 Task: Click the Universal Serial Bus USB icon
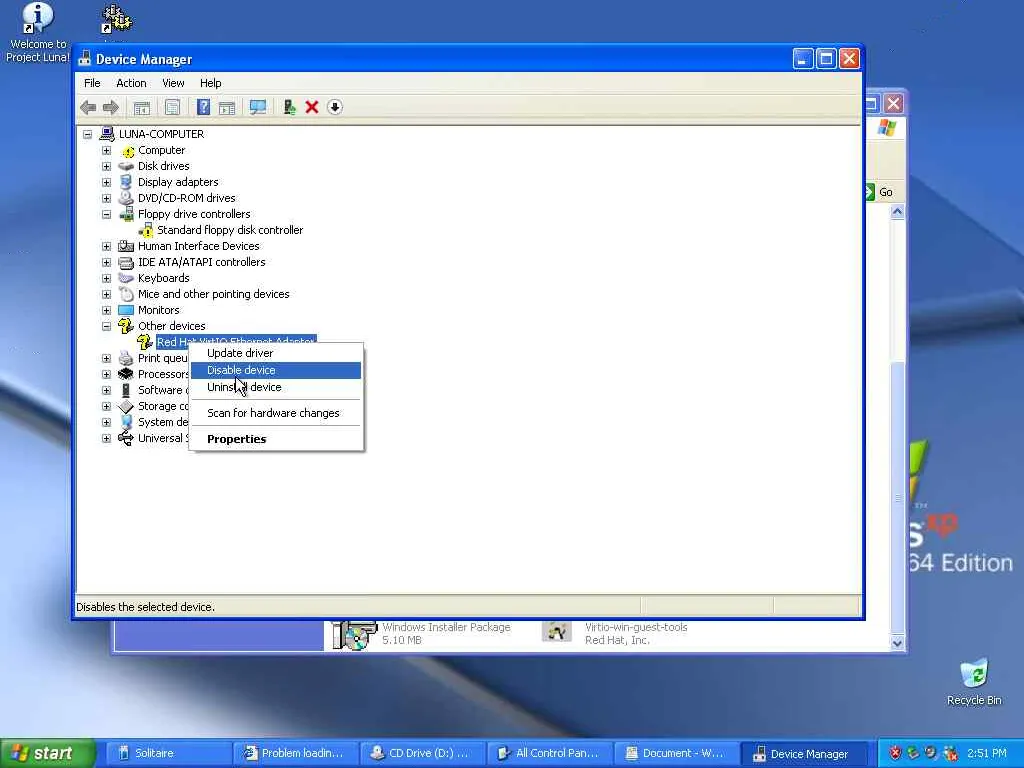pyautogui.click(x=126, y=438)
